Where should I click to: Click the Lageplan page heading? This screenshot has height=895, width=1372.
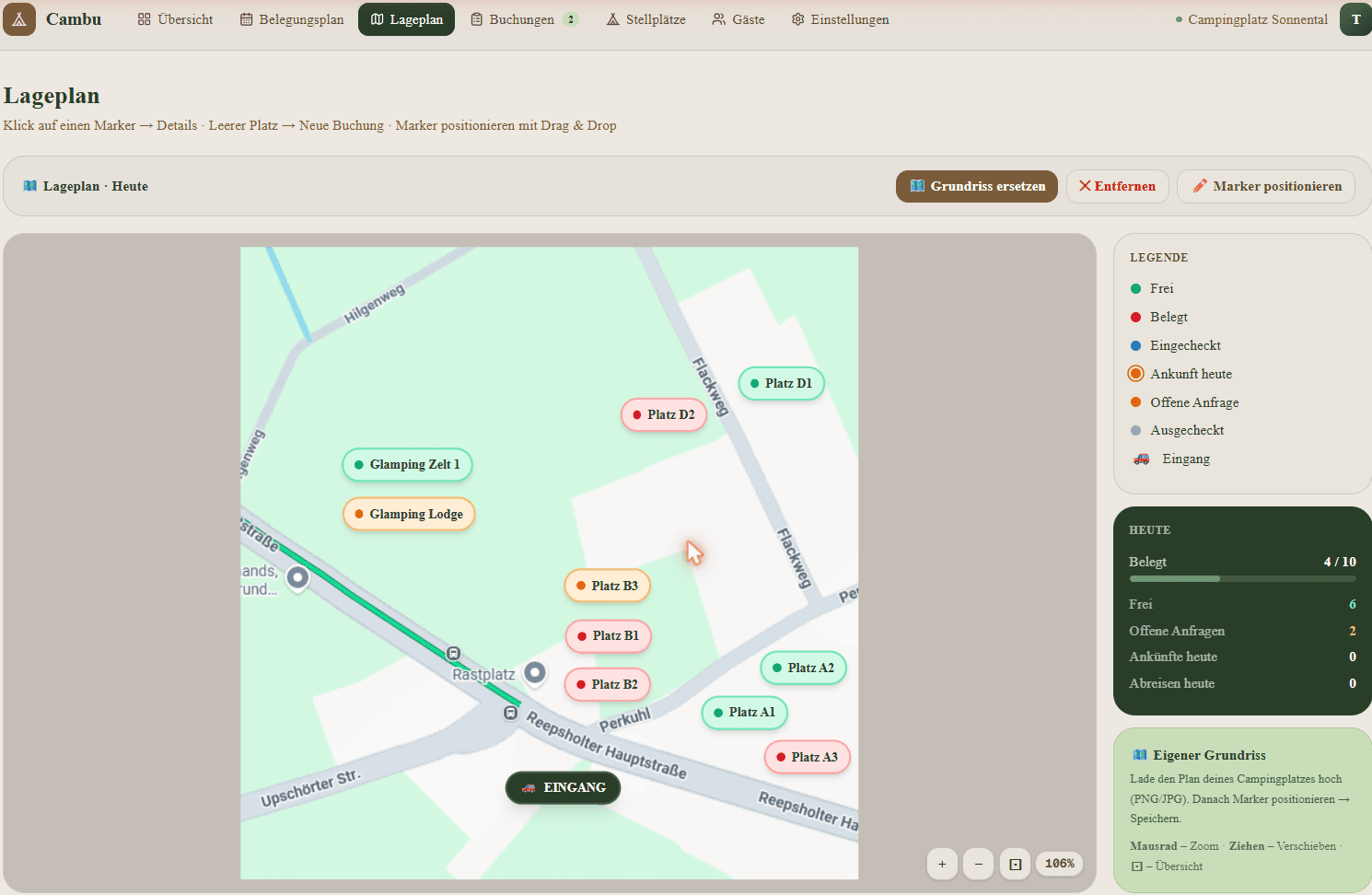pyautogui.click(x=52, y=96)
